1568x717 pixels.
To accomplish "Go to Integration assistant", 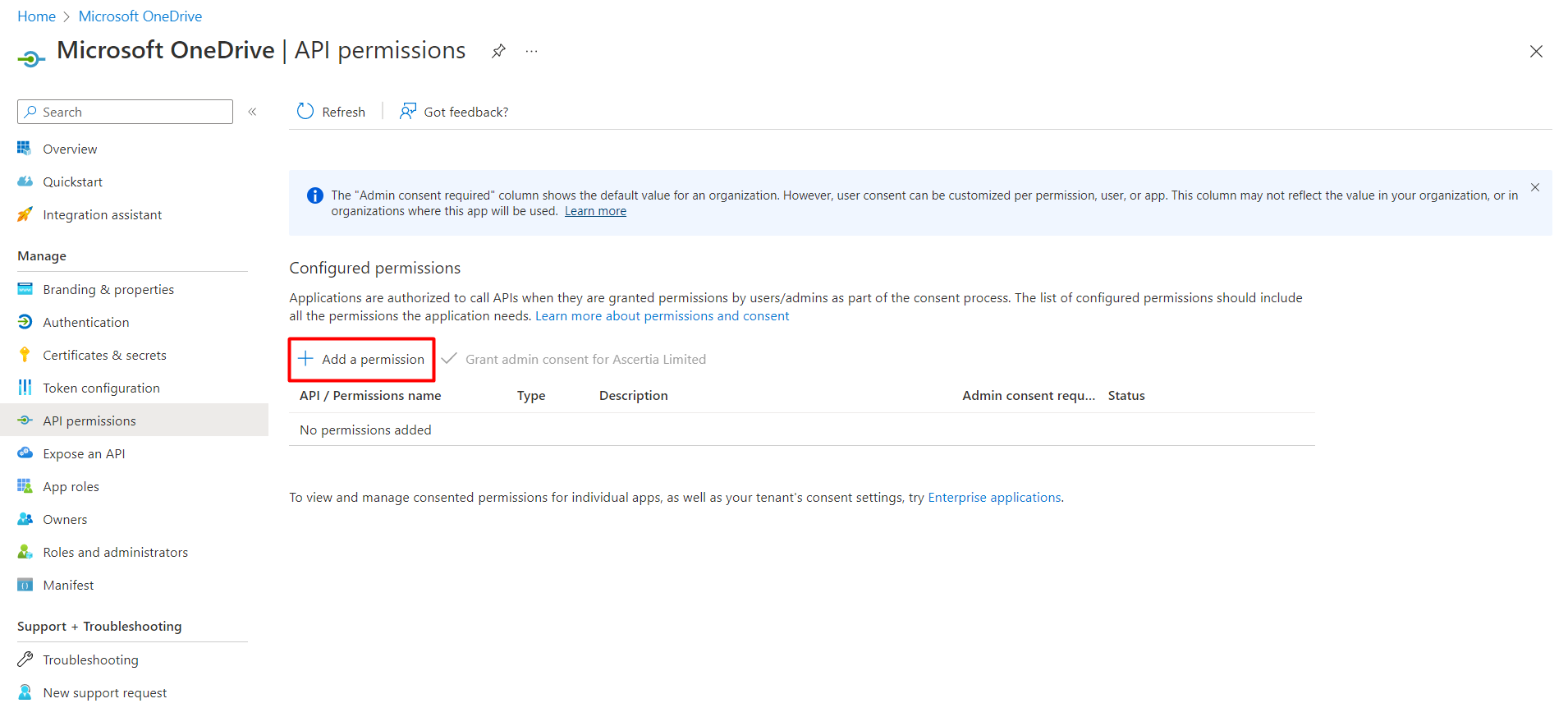I will [102, 214].
